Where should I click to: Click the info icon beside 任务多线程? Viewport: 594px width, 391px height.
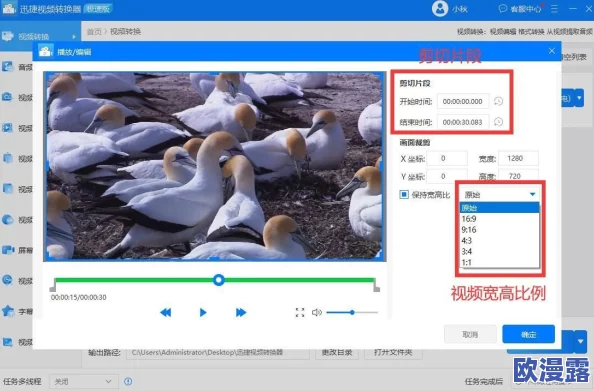128,381
